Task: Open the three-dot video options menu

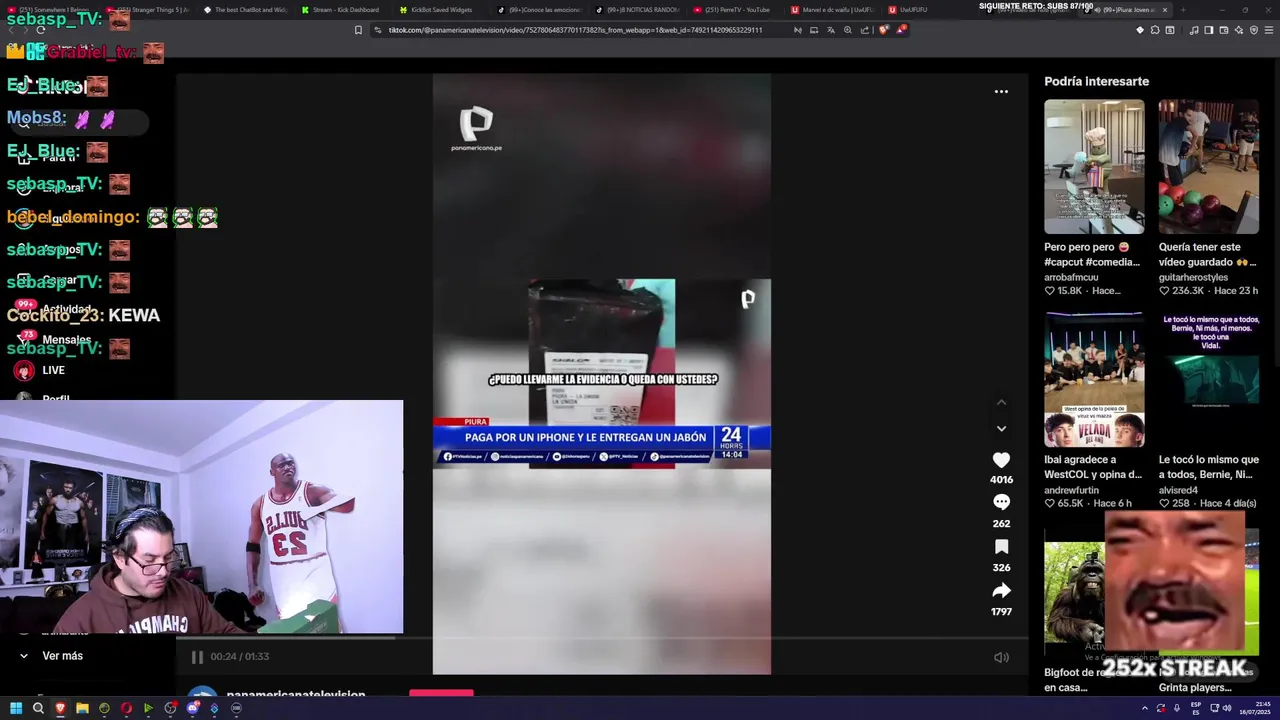Action: point(1001,92)
